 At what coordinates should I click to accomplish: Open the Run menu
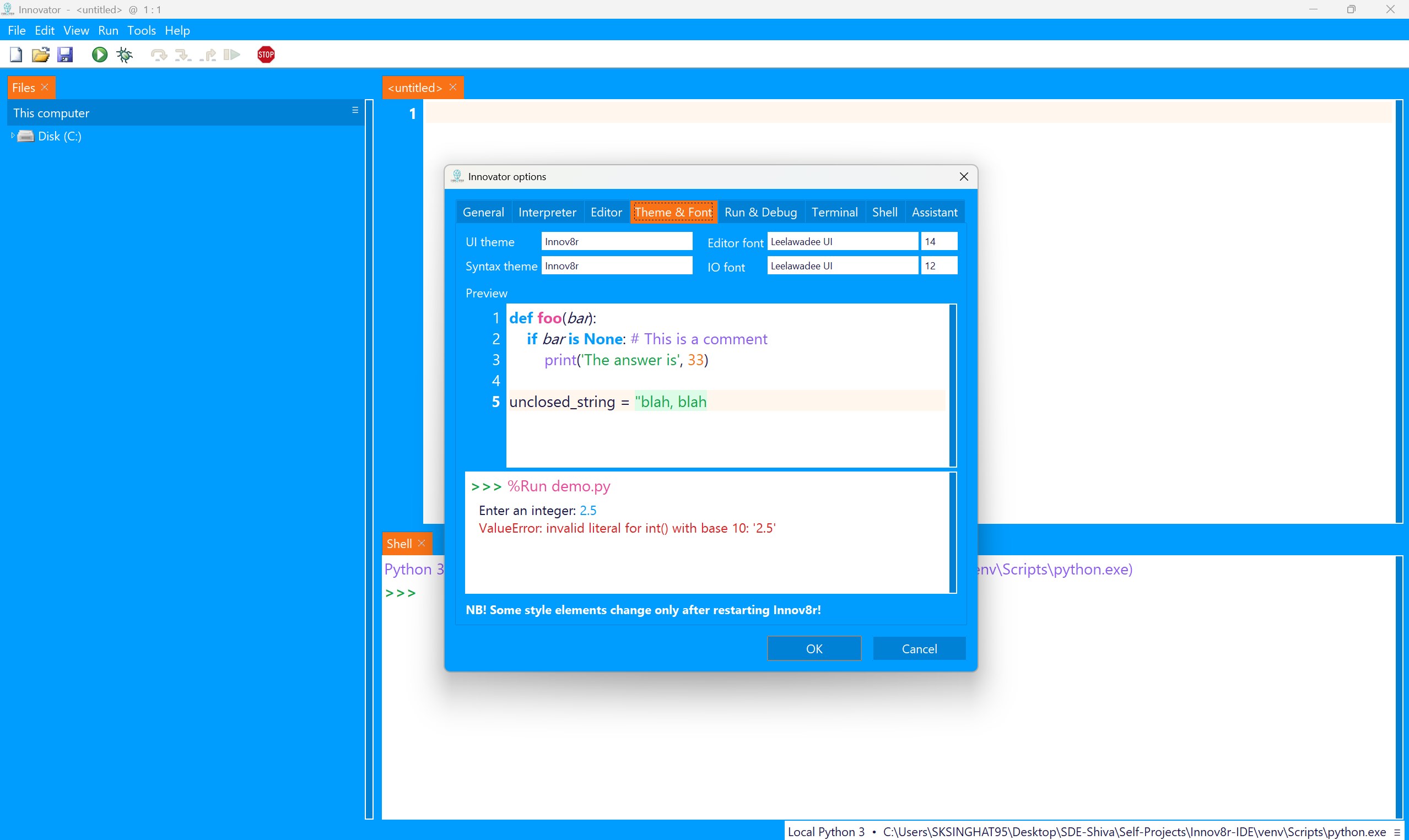point(108,30)
